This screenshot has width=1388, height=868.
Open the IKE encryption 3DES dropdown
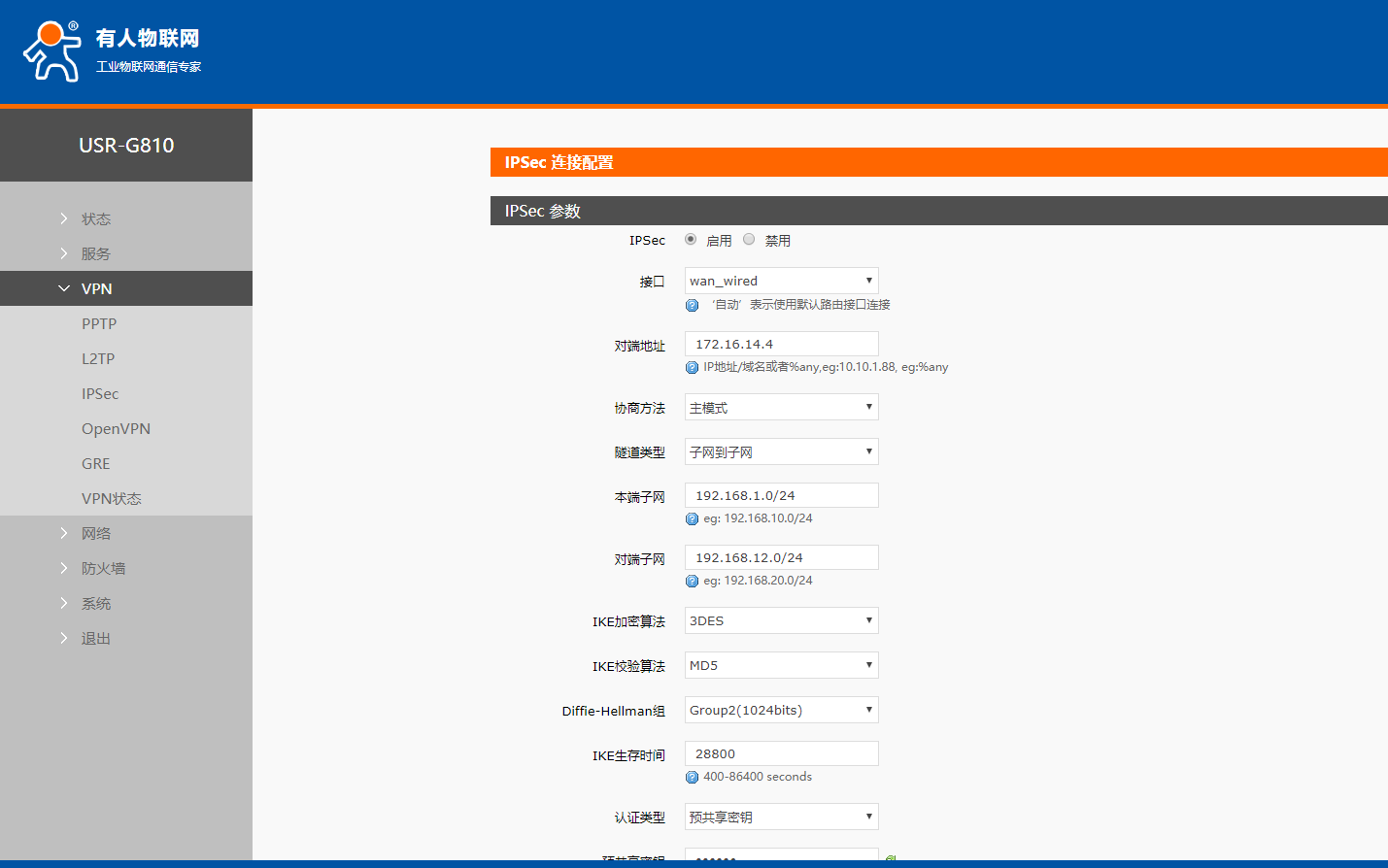coord(781,620)
